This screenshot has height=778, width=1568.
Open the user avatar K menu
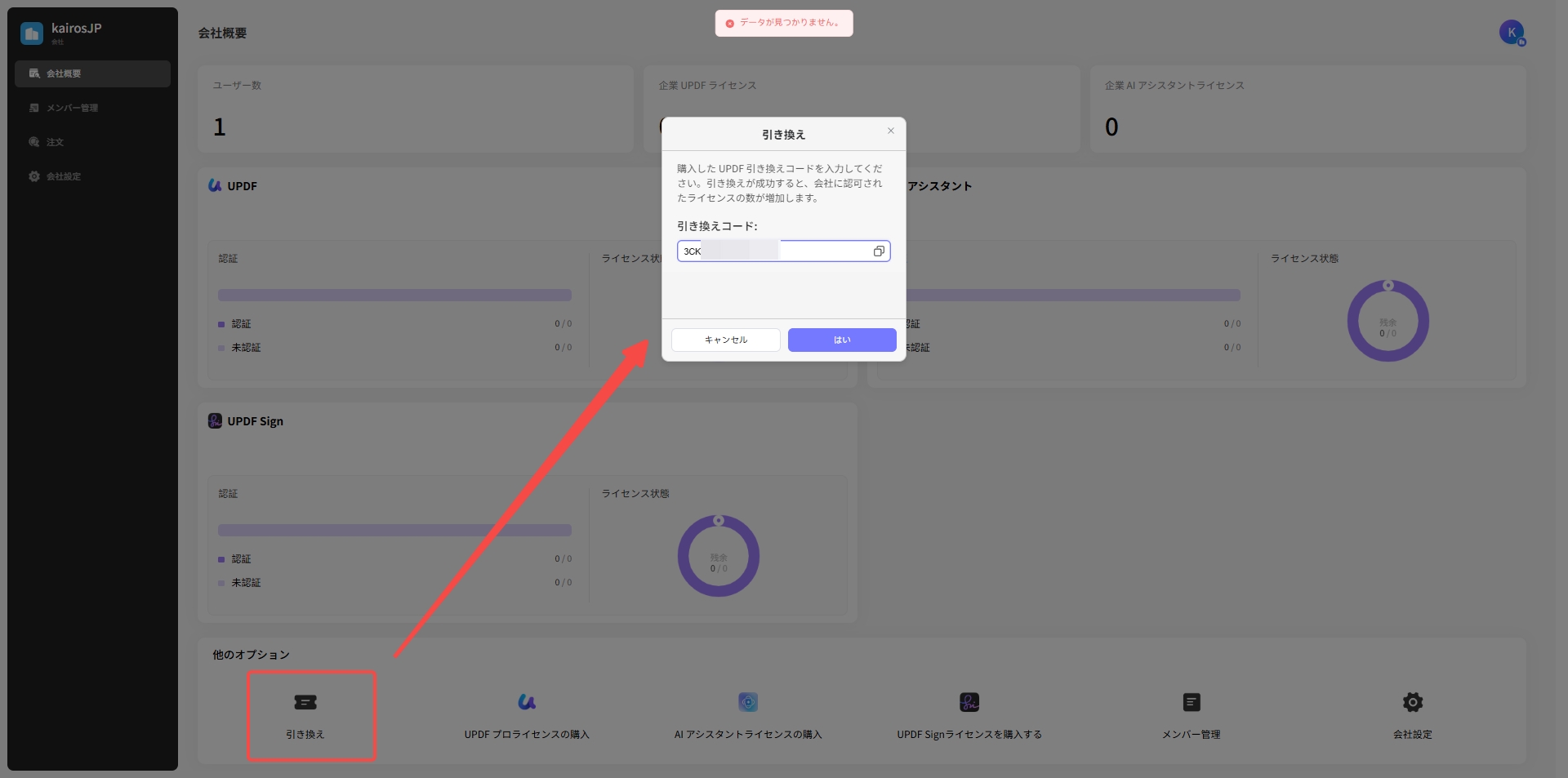point(1512,33)
